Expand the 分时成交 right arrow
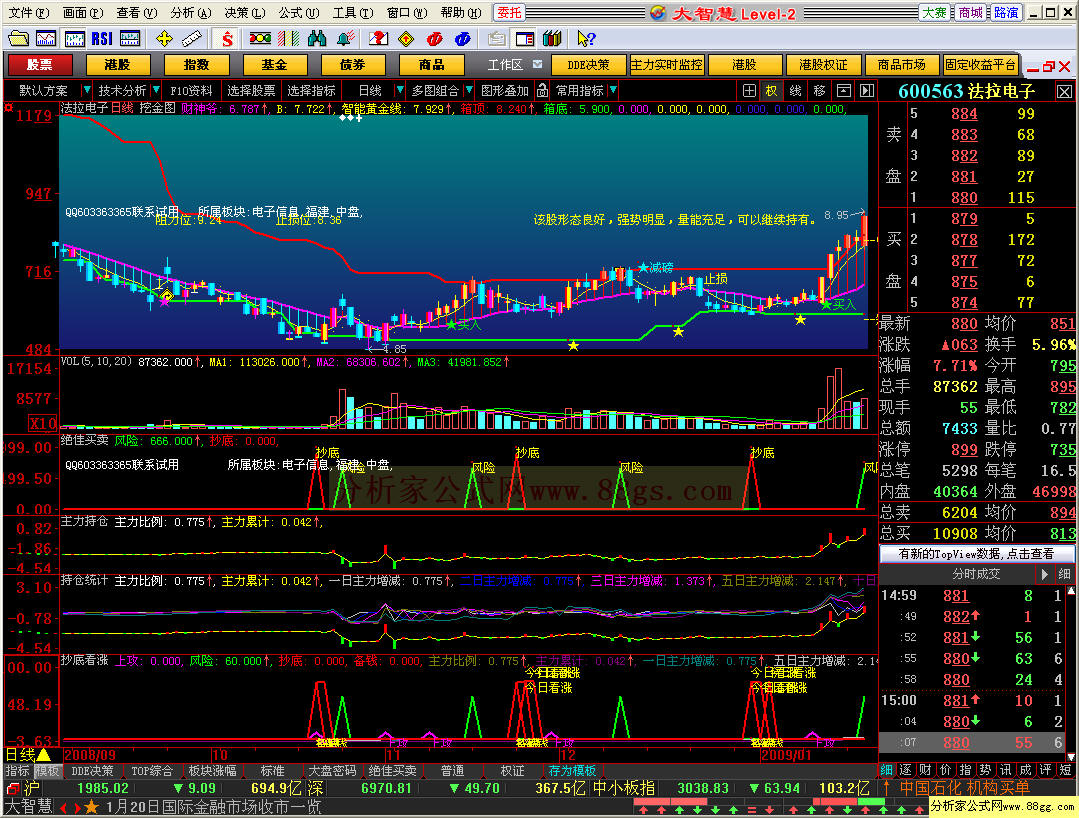Viewport: 1079px width, 818px height. [1045, 574]
